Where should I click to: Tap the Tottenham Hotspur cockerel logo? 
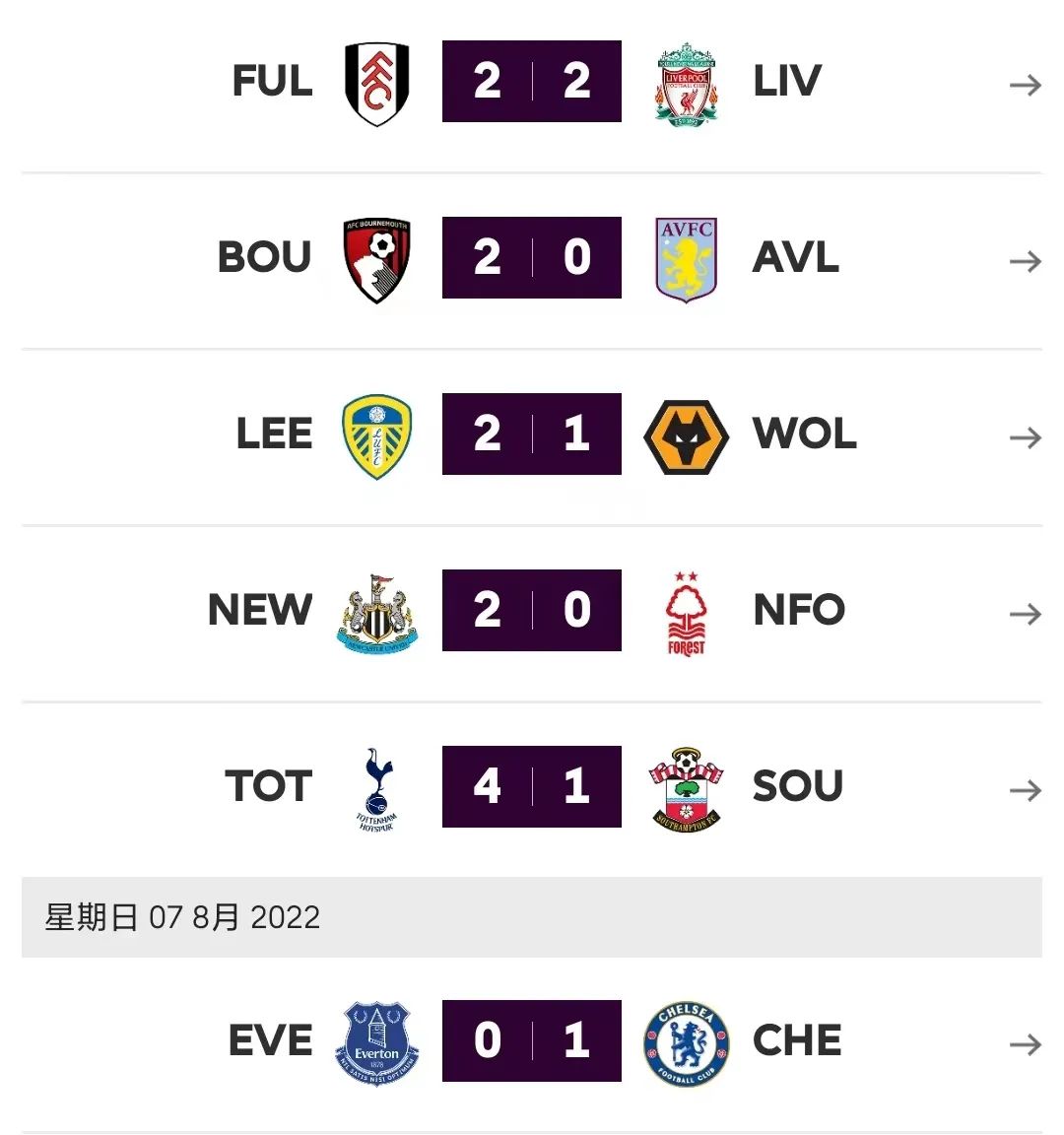tap(376, 788)
